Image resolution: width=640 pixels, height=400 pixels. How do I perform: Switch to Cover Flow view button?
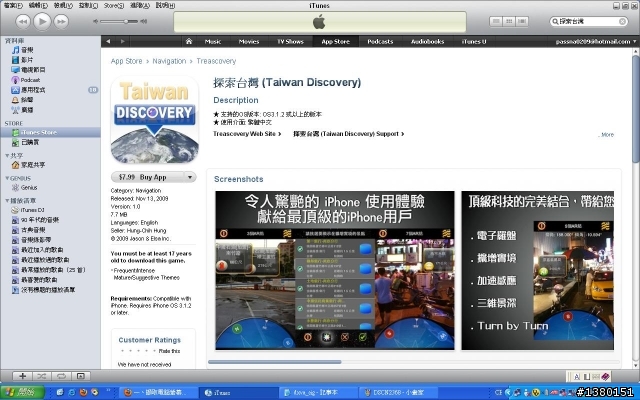(522, 21)
